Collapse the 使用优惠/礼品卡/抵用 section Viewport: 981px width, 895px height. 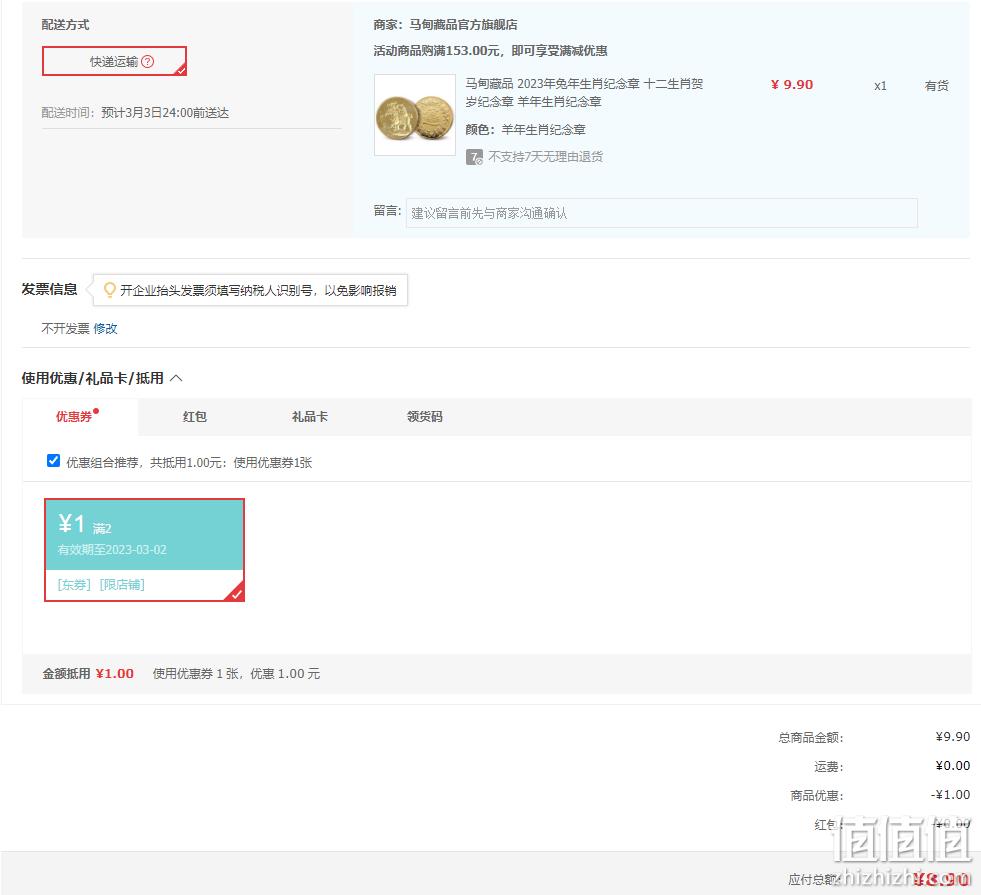pos(176,378)
